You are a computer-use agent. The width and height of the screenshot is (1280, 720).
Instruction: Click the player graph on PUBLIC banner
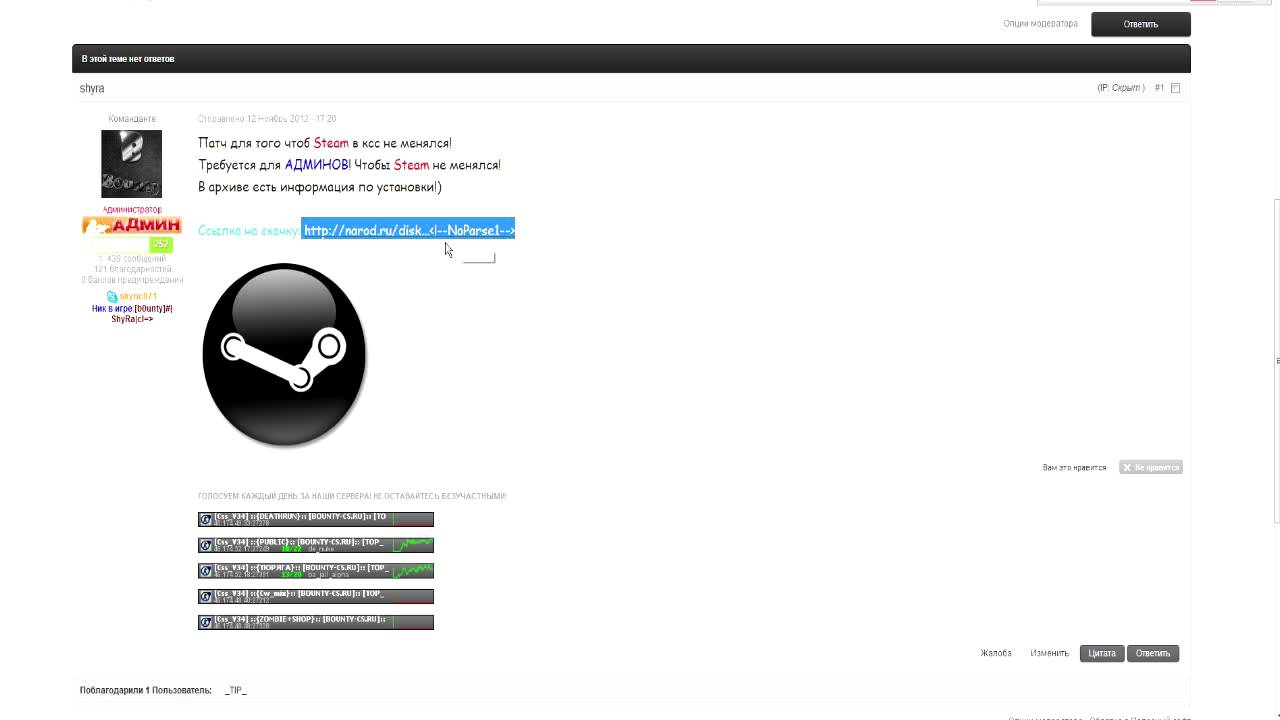[x=412, y=545]
